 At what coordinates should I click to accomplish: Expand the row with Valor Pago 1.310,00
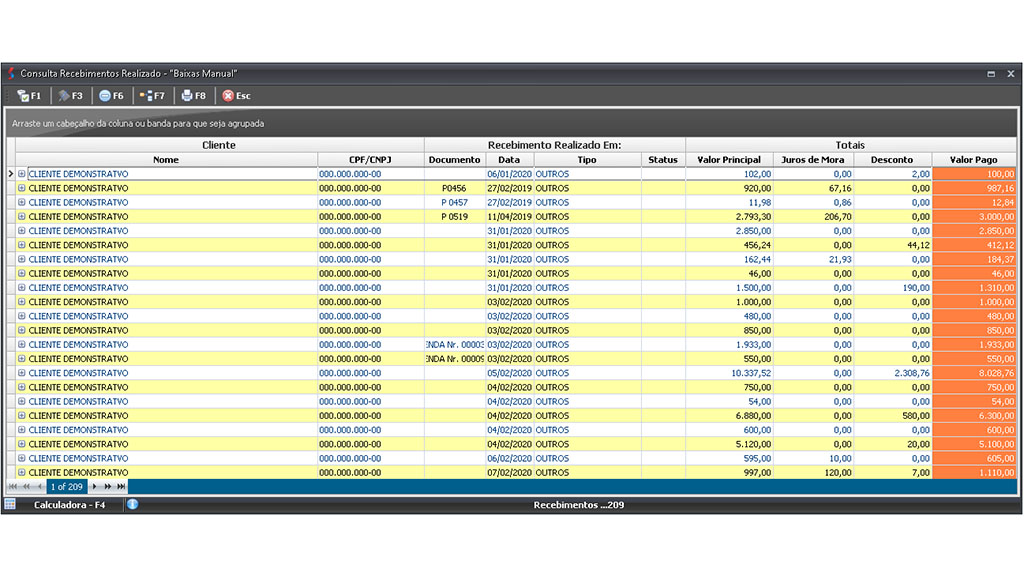click(x=22, y=287)
